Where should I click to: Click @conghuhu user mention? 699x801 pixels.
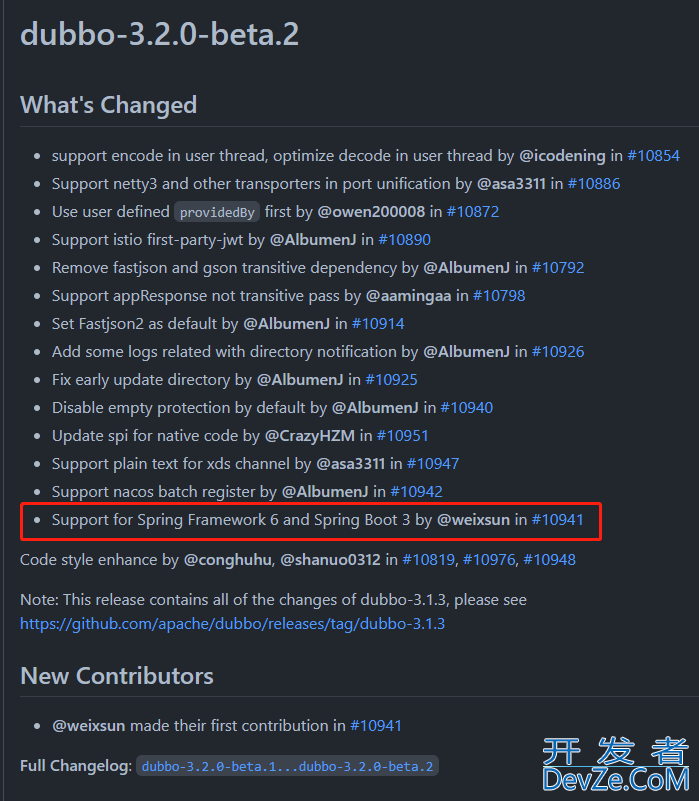tap(227, 560)
